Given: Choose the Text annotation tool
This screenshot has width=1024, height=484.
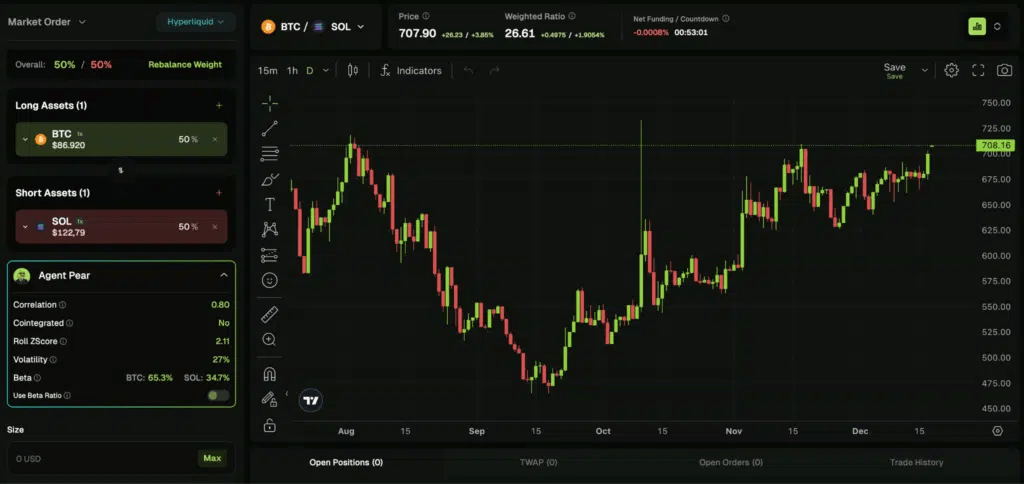Looking at the screenshot, I should [x=269, y=204].
